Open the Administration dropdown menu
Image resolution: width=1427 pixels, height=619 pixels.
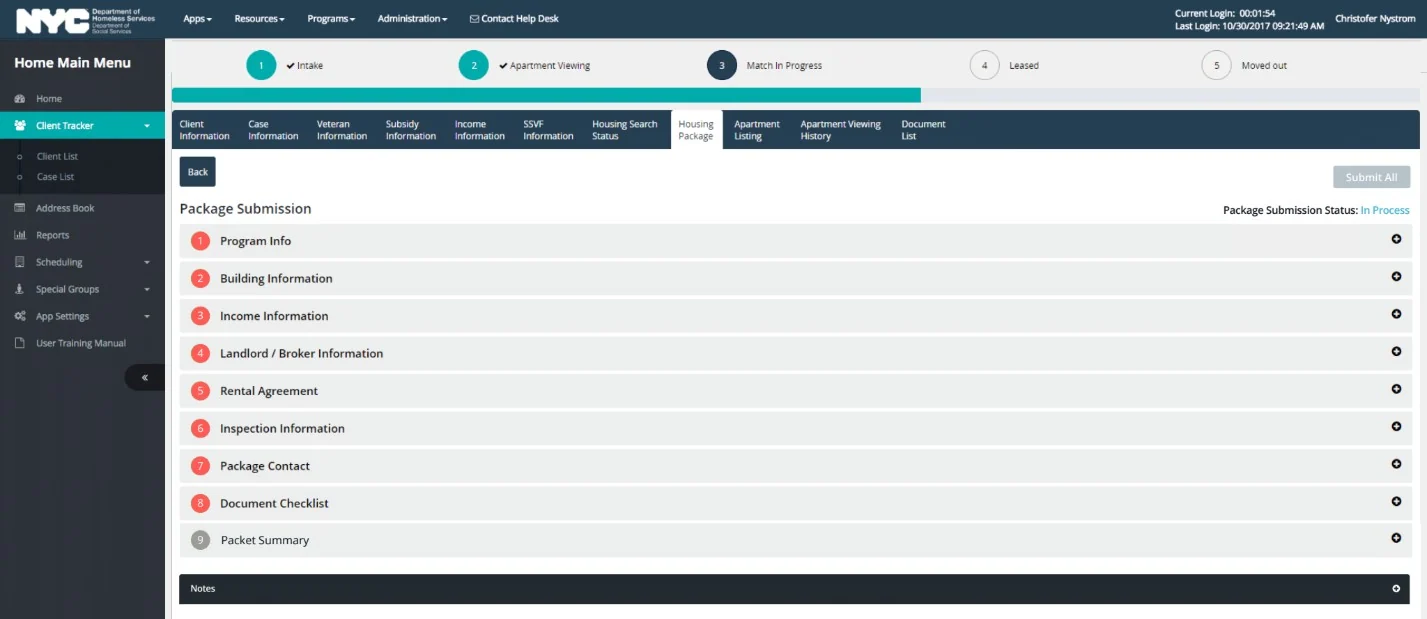point(412,19)
